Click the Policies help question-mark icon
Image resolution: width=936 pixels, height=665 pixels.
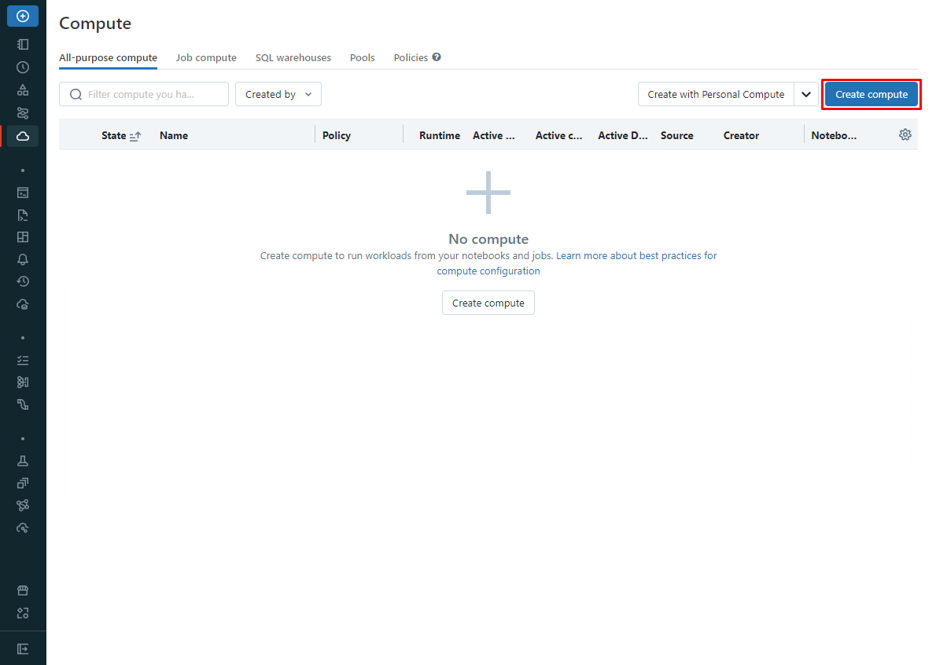(x=436, y=57)
